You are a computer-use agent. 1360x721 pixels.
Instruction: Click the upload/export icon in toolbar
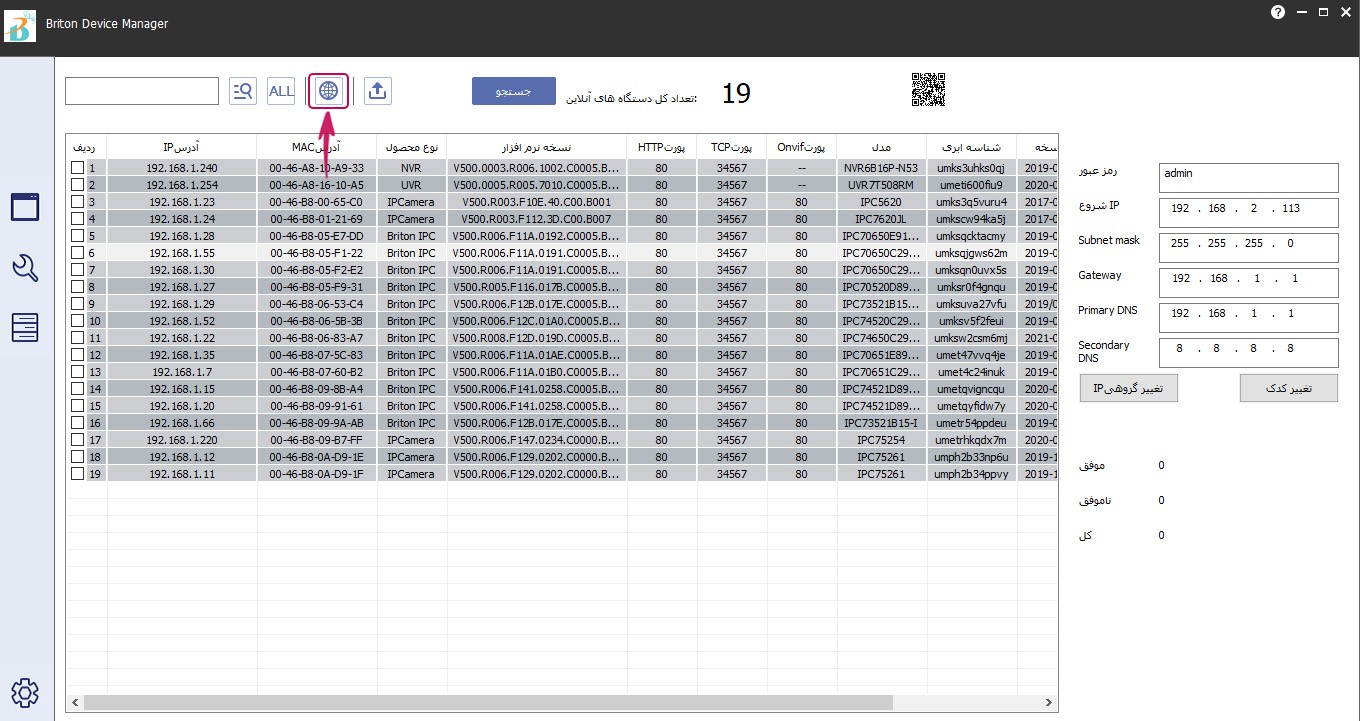coord(377,91)
